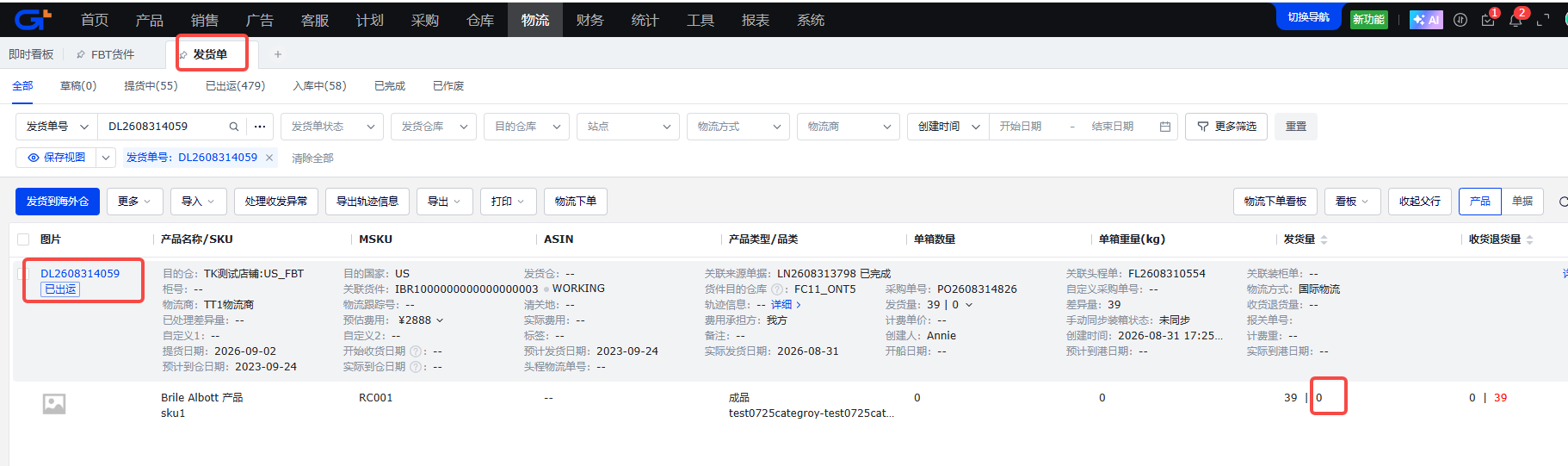Expand the 导入 dropdown
Screen dimensions: 1568x466
click(x=198, y=202)
